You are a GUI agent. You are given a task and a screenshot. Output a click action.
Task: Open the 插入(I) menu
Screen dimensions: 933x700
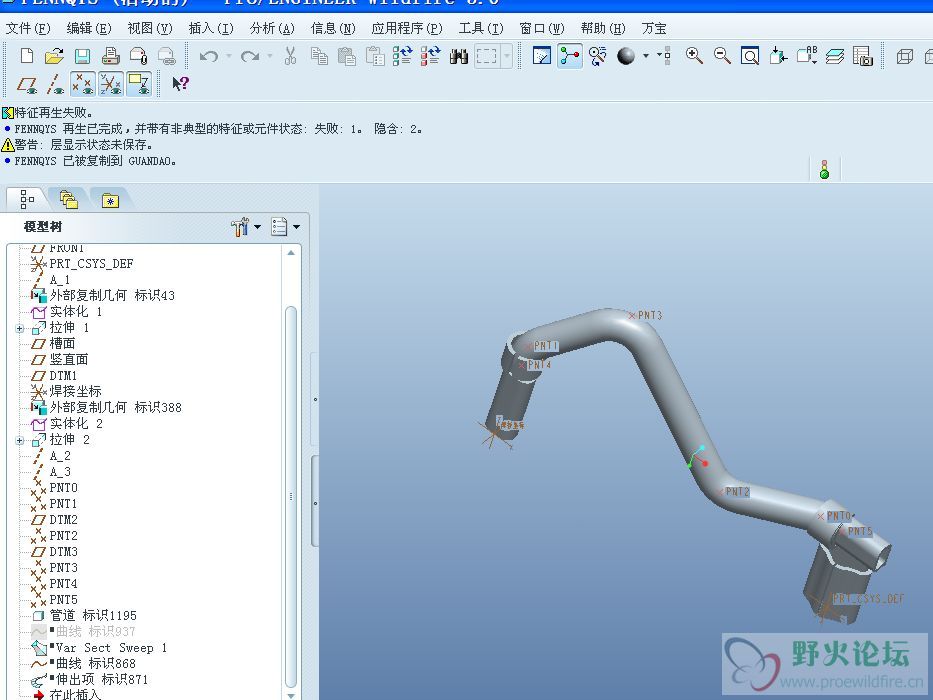(211, 28)
